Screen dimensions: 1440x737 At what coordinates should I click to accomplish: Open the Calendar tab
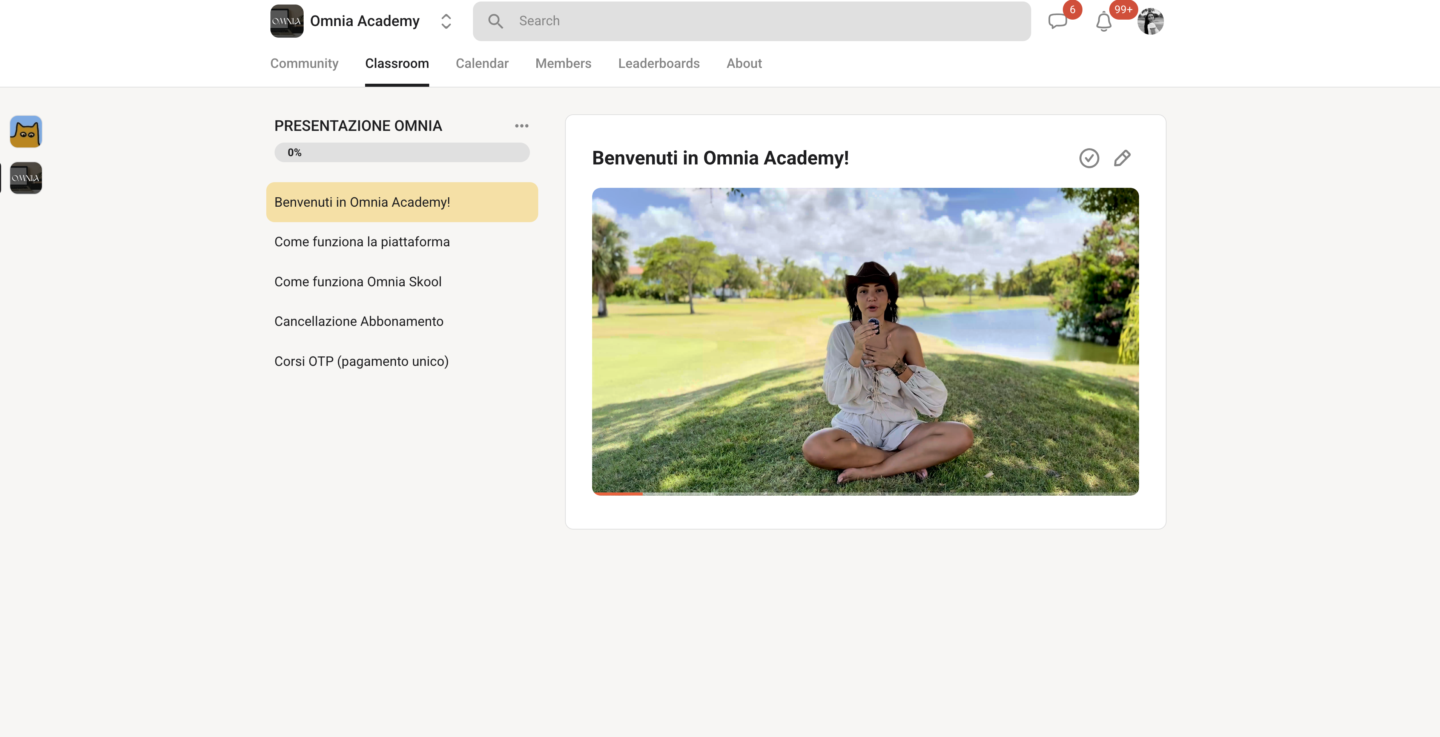(x=482, y=63)
